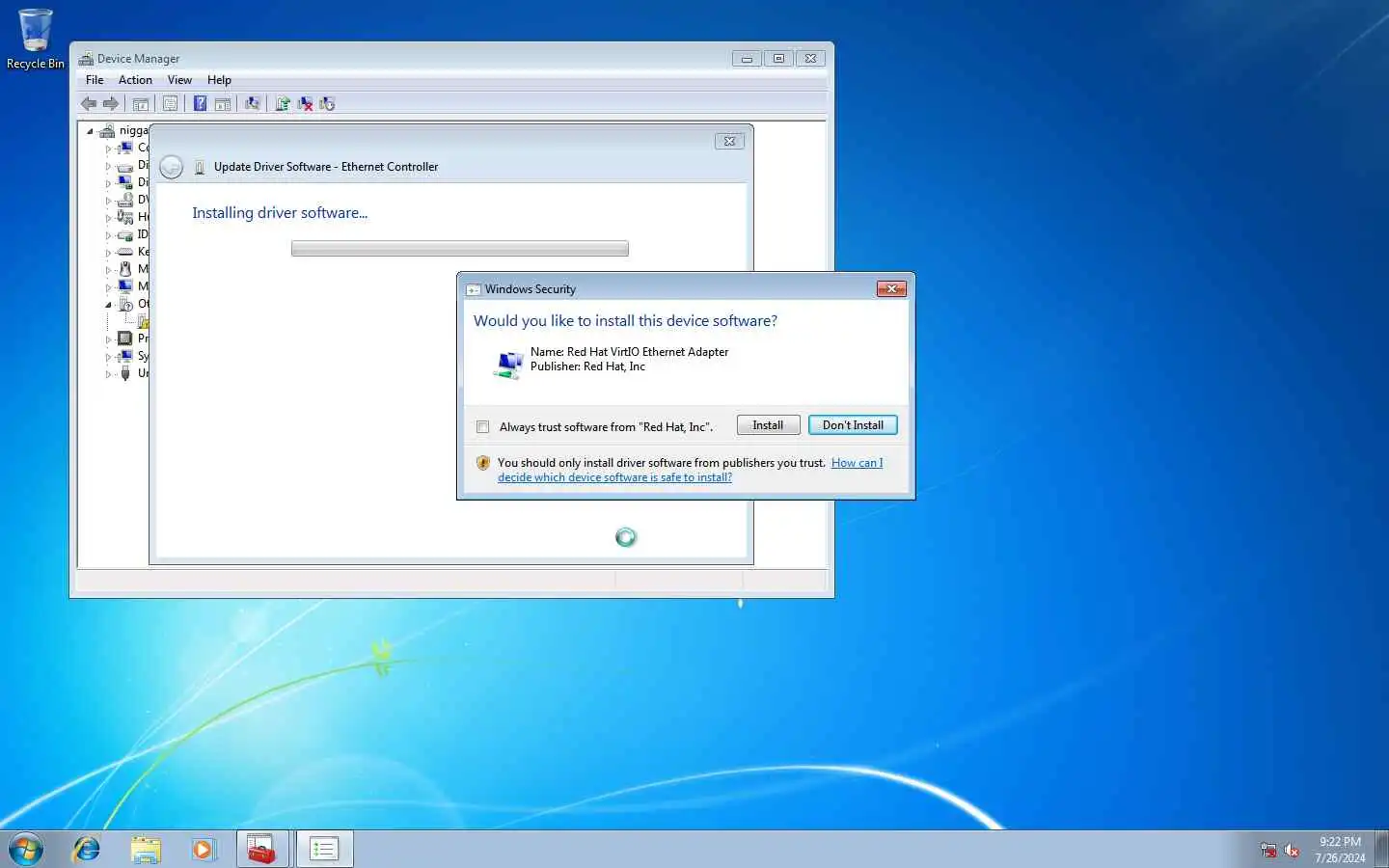The width and height of the screenshot is (1389, 868).
Task: Open the Recycle Bin desktop icon
Action: [x=36, y=40]
